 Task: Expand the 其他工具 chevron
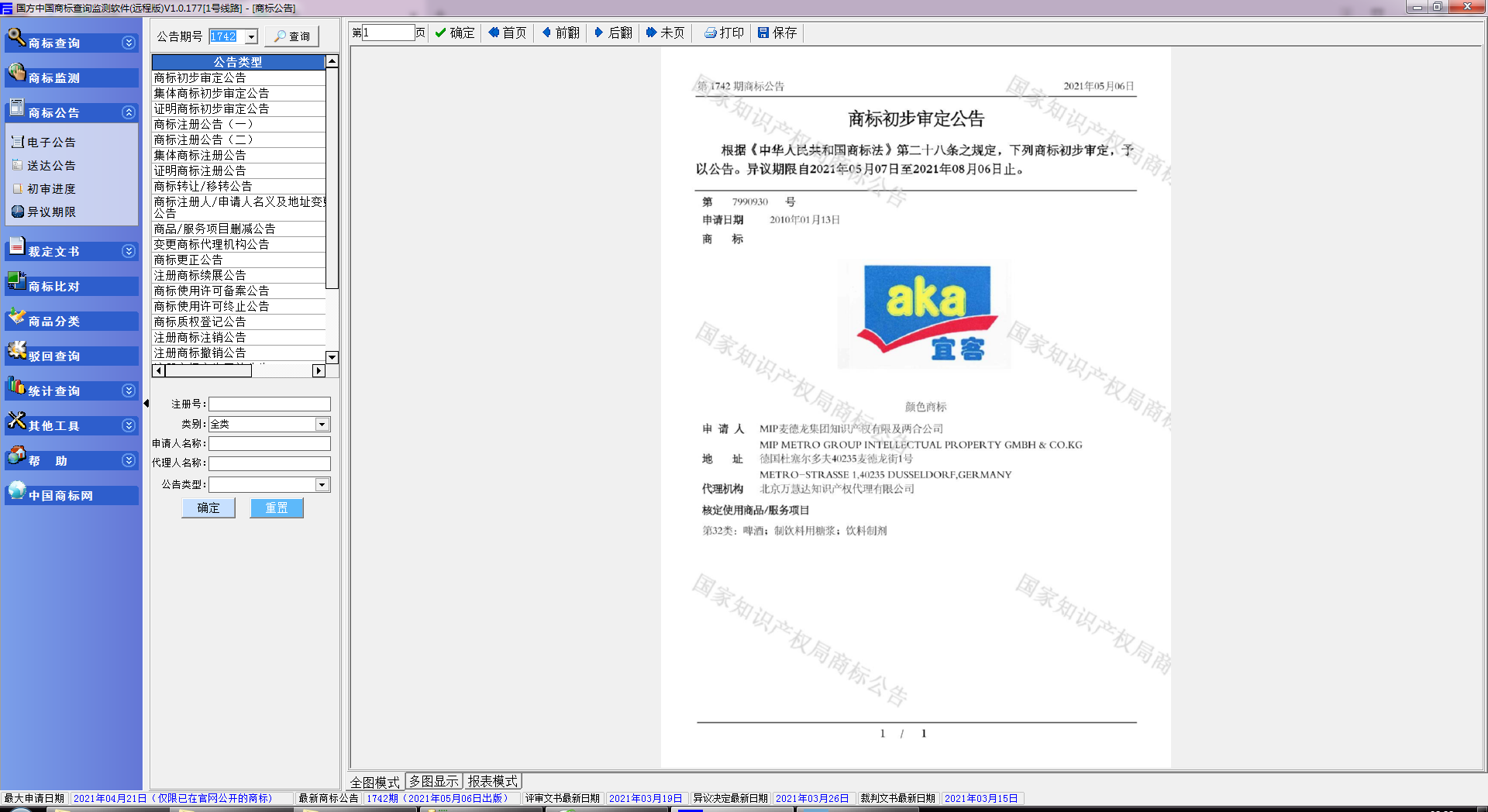(129, 425)
